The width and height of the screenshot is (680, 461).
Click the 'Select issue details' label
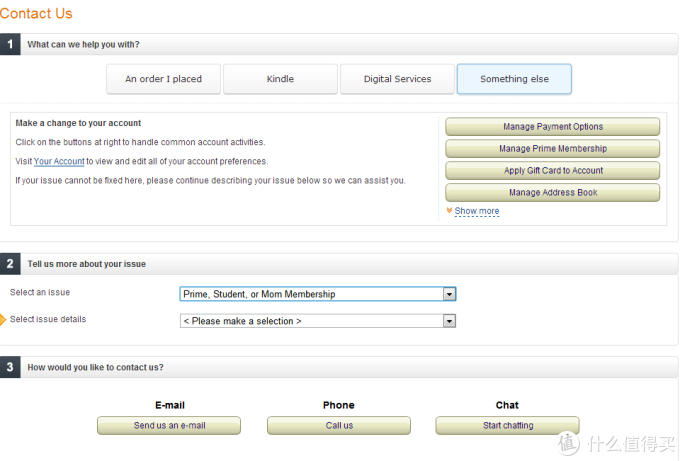click(48, 319)
